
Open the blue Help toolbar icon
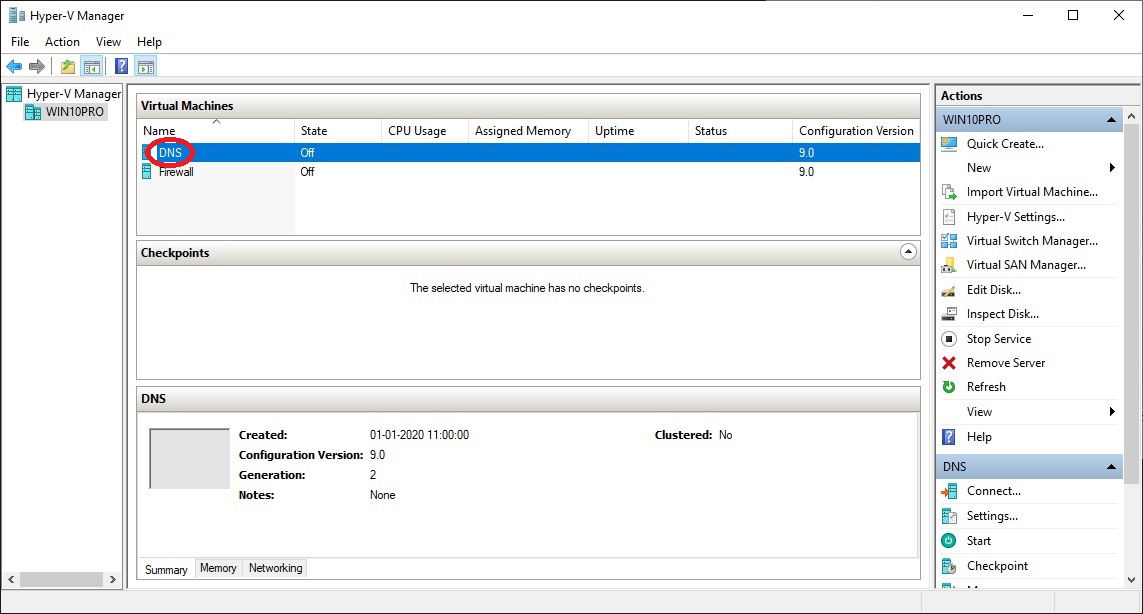click(x=122, y=67)
